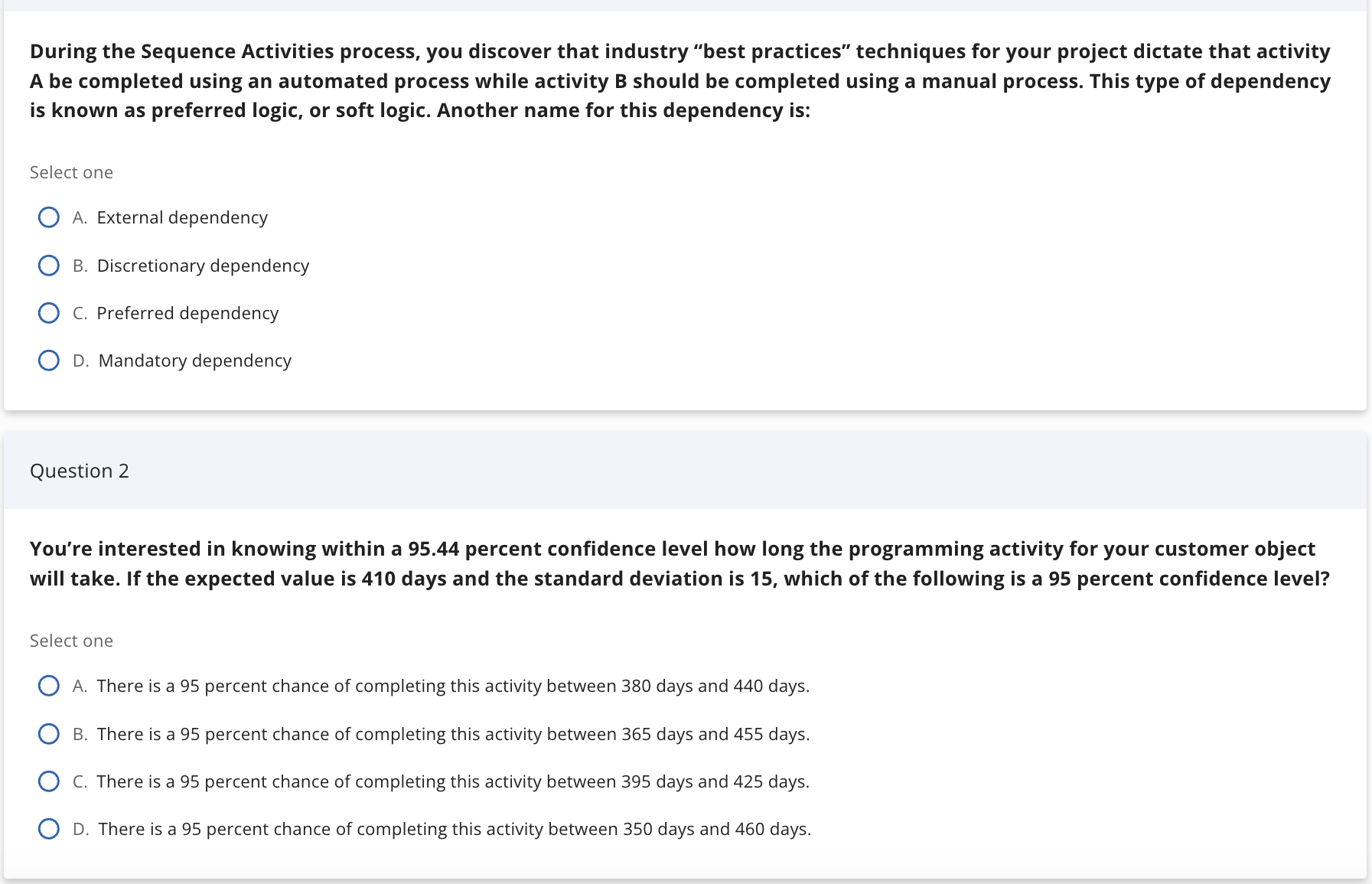Select option D Mandatory dependency

tap(49, 360)
